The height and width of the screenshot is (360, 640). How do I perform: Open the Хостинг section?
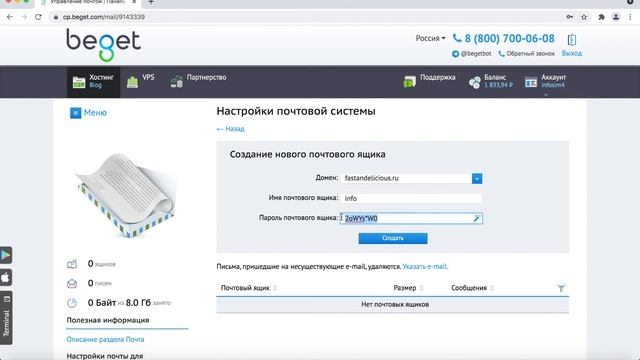(93, 81)
